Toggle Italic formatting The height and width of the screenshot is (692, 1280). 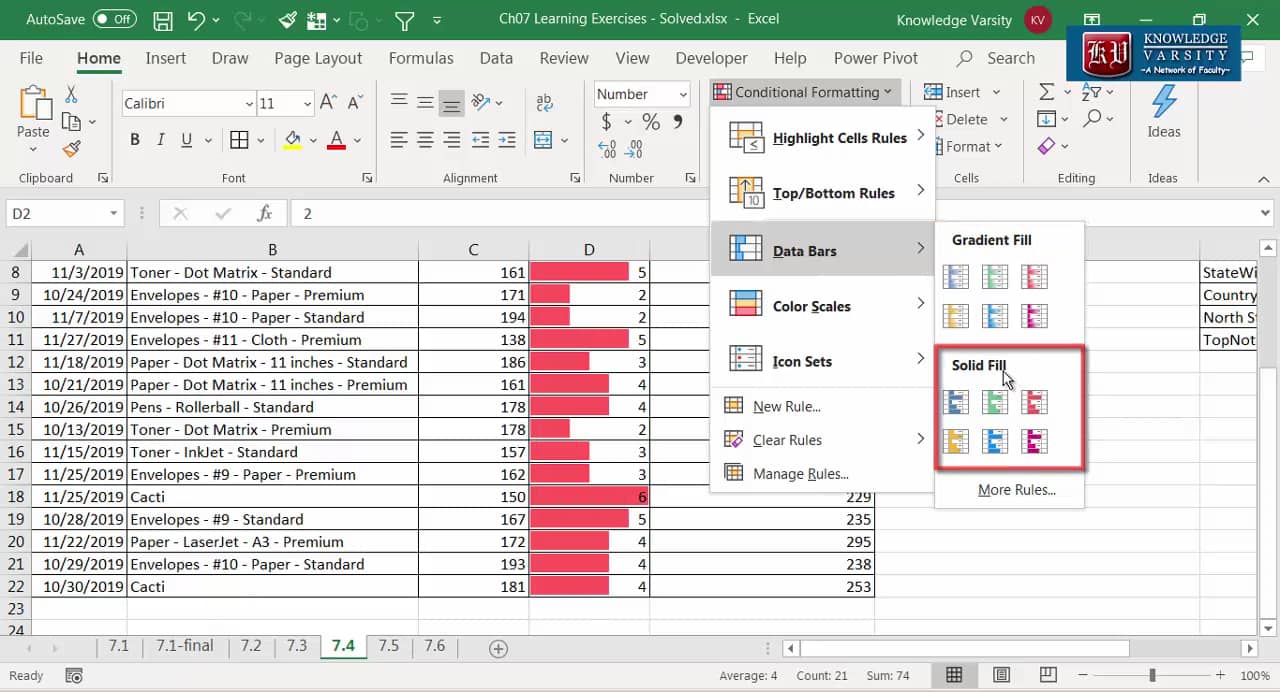[x=161, y=140]
